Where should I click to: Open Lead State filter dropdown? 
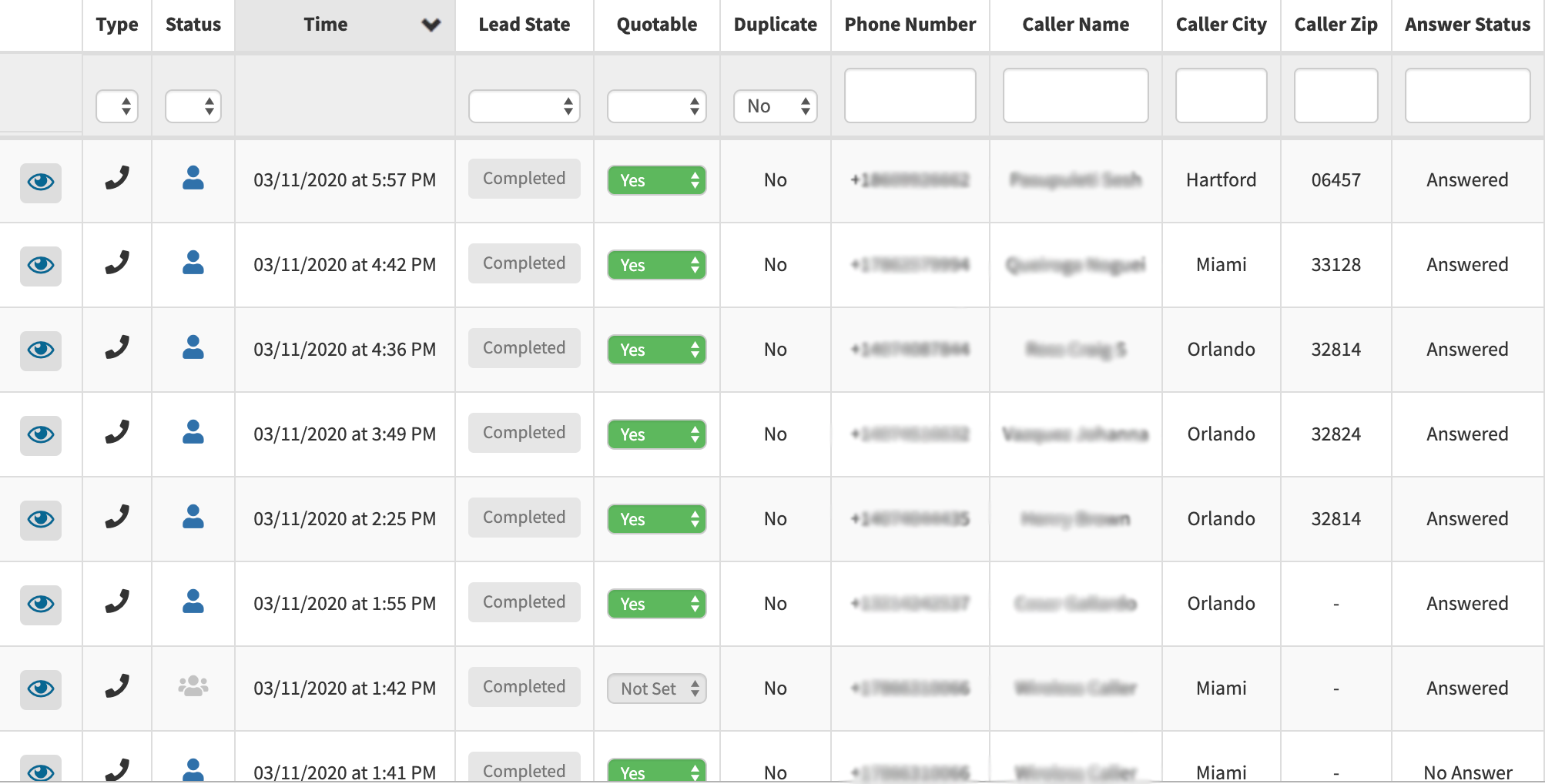pos(524,106)
